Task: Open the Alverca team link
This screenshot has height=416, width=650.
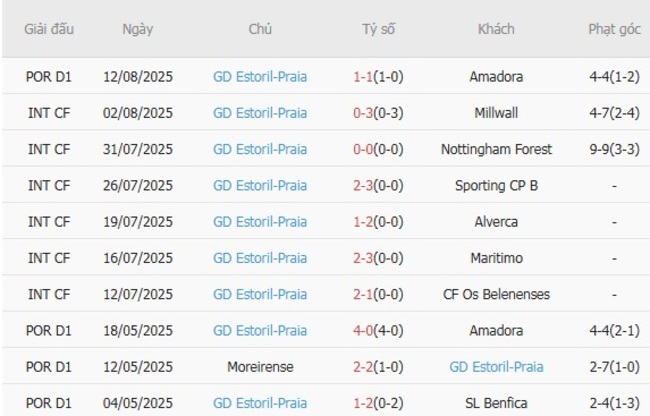Action: pyautogui.click(x=496, y=222)
